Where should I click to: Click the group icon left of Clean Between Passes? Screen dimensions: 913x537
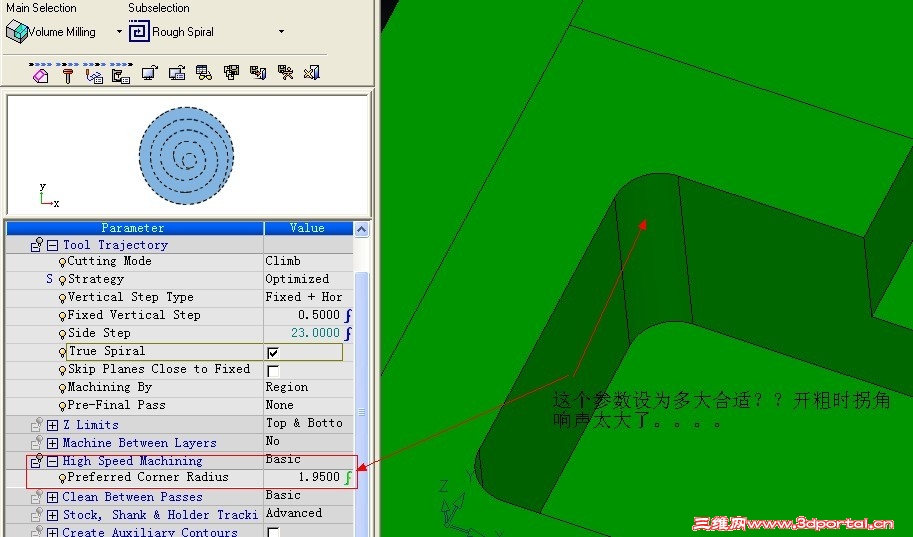pyautogui.click(x=37, y=497)
